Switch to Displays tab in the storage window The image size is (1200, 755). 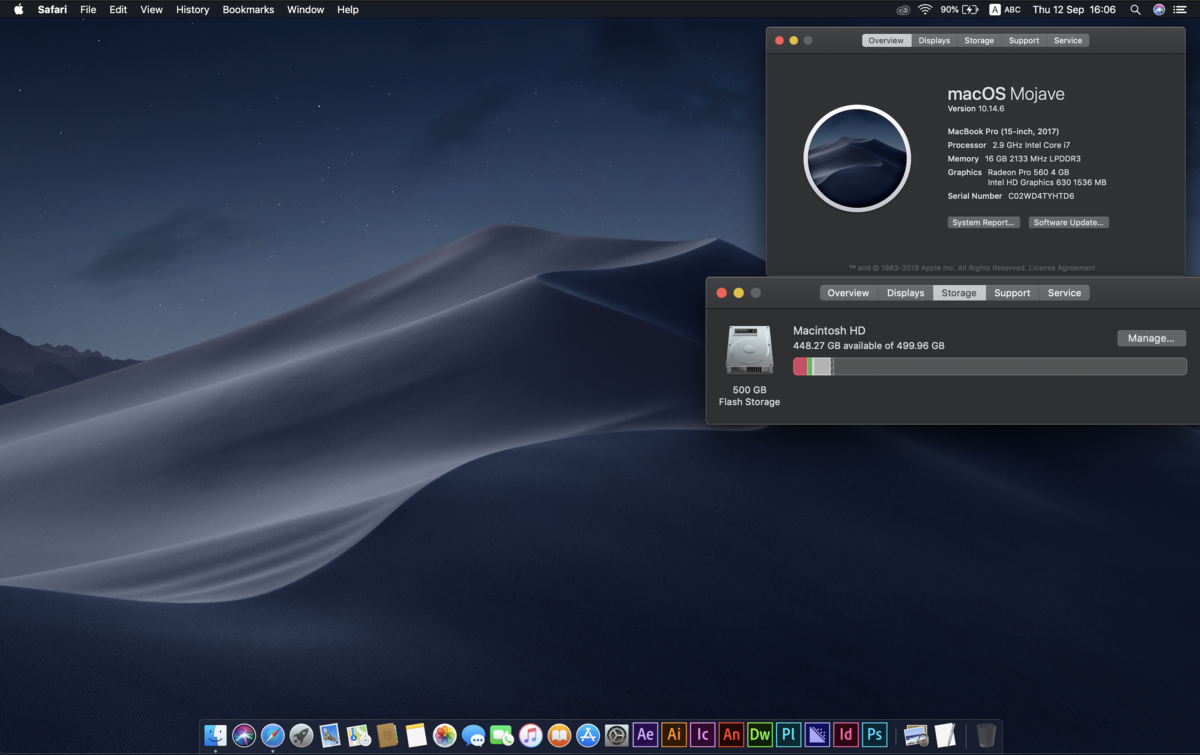tap(905, 293)
